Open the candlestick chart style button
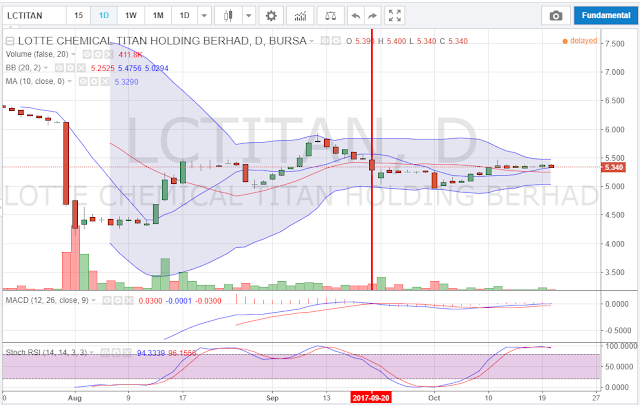This screenshot has width=640, height=405. (x=228, y=16)
